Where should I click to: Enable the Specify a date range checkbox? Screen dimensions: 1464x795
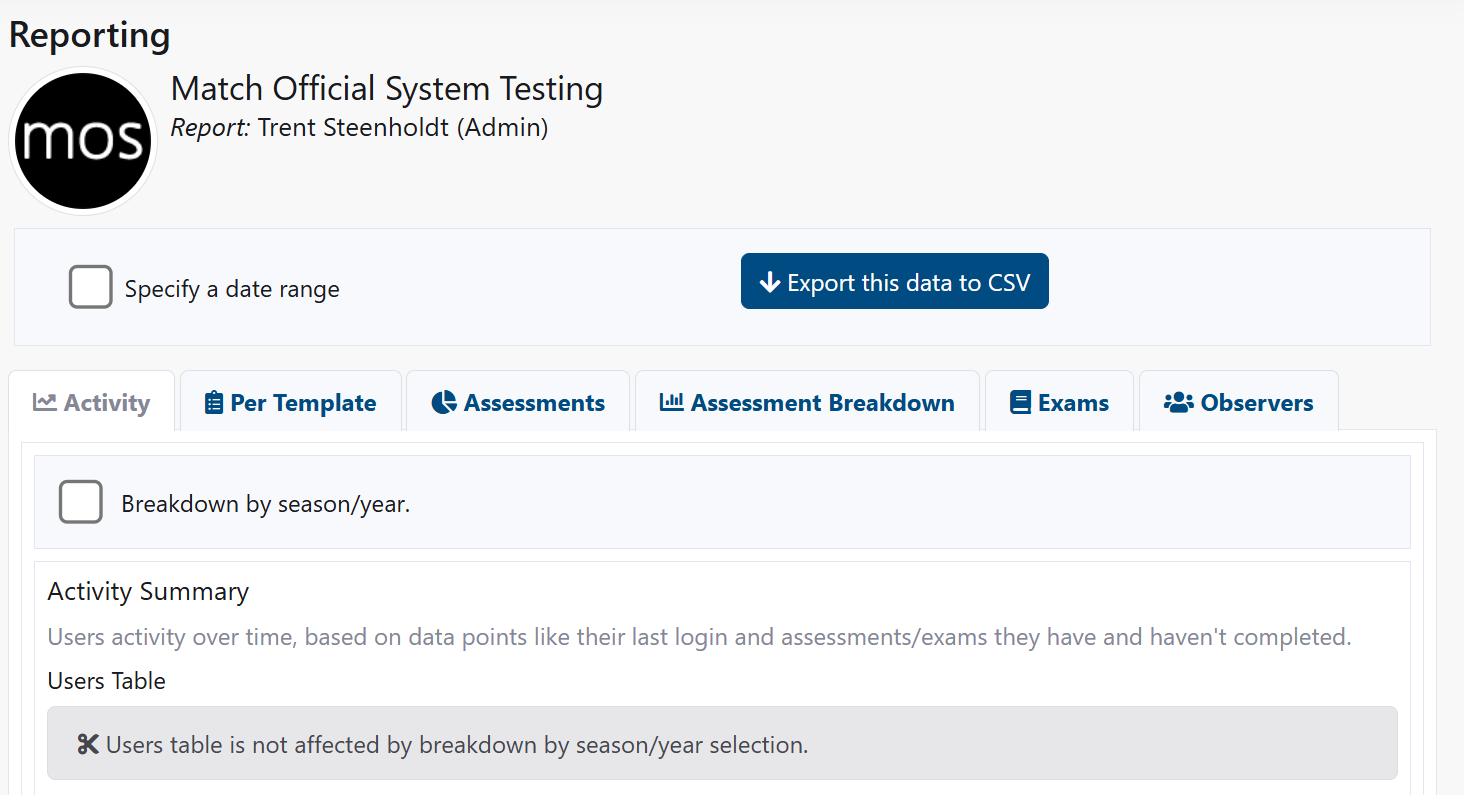pyautogui.click(x=91, y=287)
